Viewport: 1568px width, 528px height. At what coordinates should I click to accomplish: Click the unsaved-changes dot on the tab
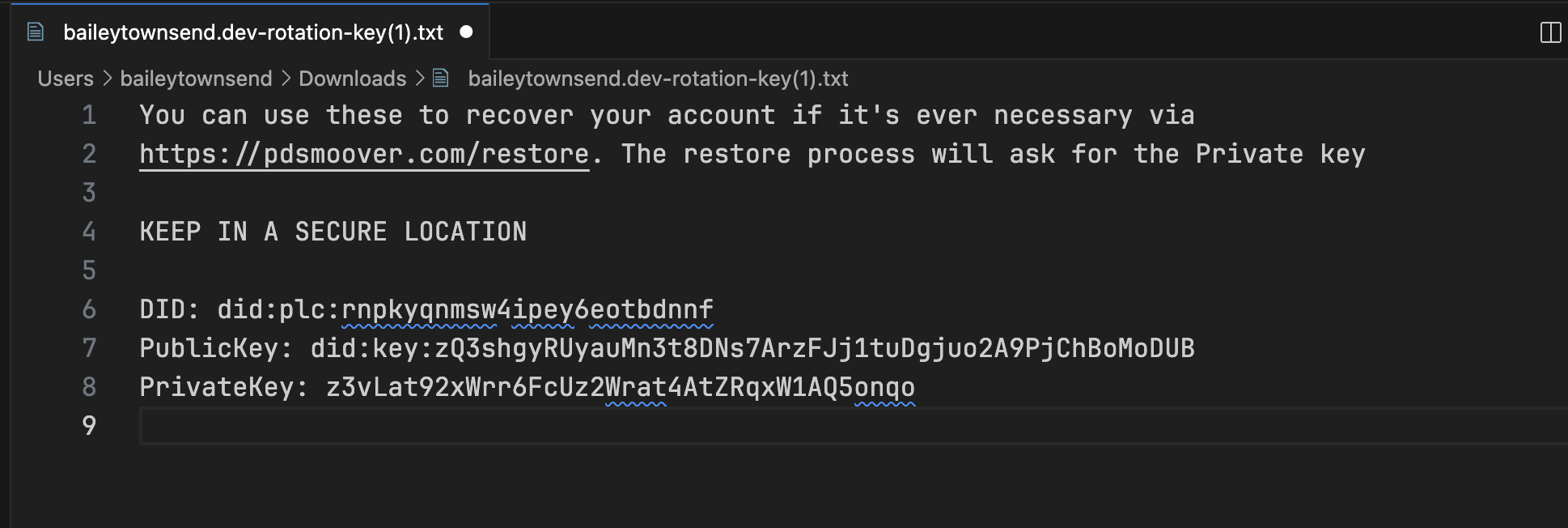tap(466, 32)
